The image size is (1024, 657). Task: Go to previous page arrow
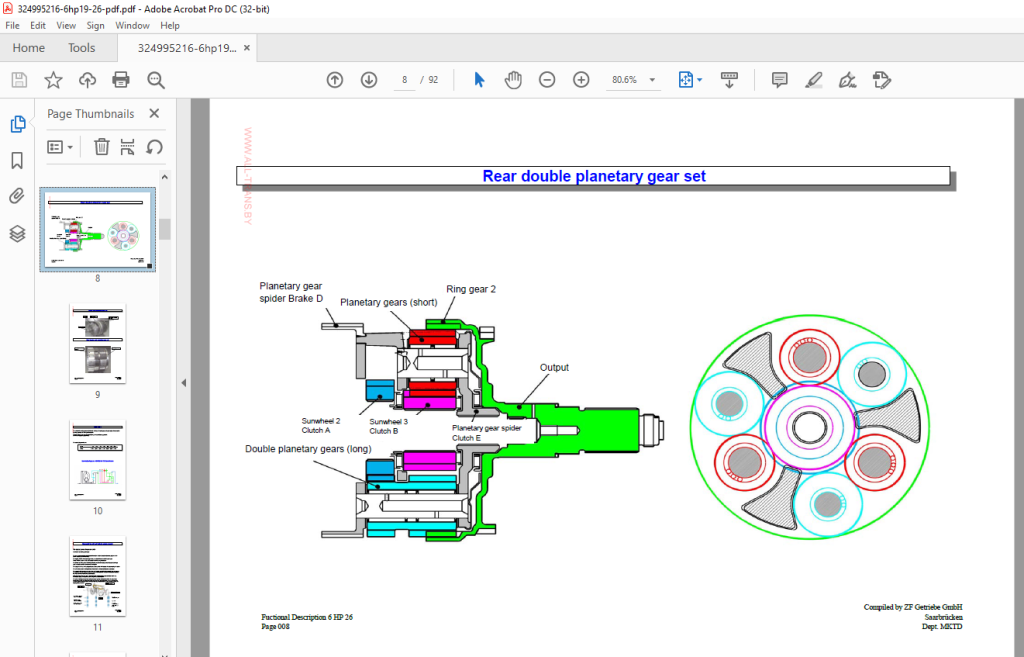(335, 80)
